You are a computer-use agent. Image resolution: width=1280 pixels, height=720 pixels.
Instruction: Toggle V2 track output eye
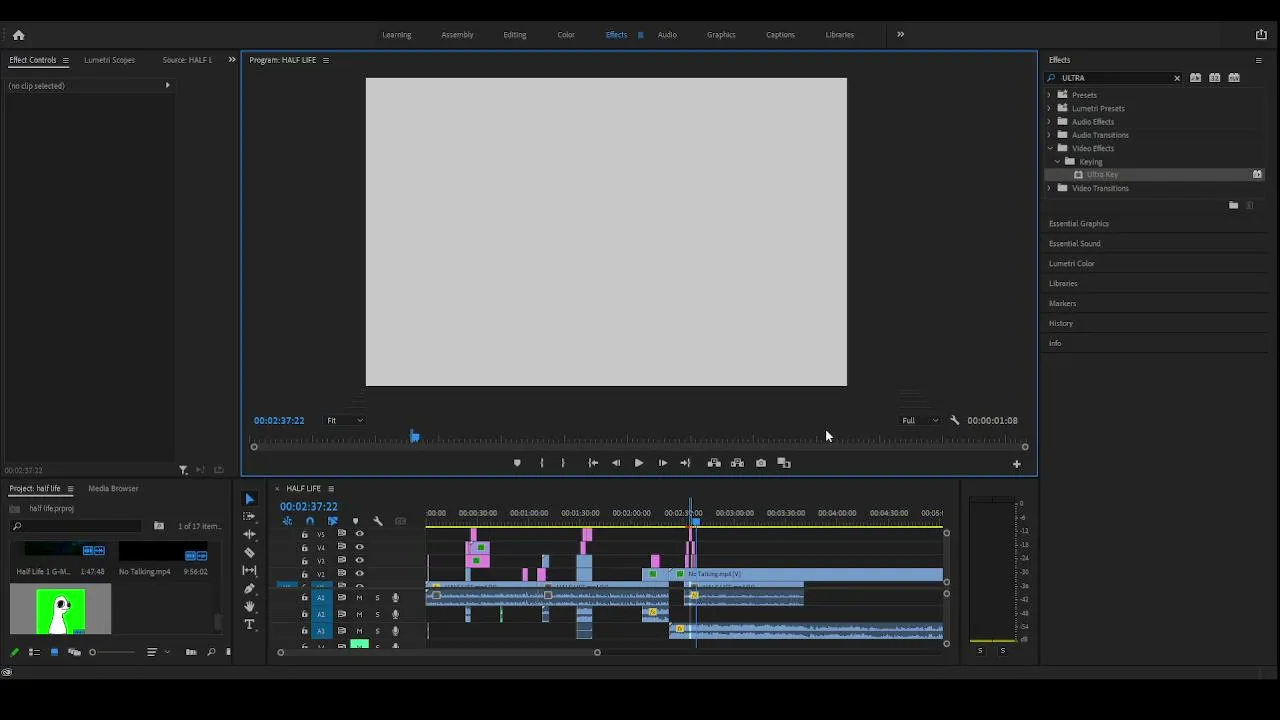coord(360,574)
